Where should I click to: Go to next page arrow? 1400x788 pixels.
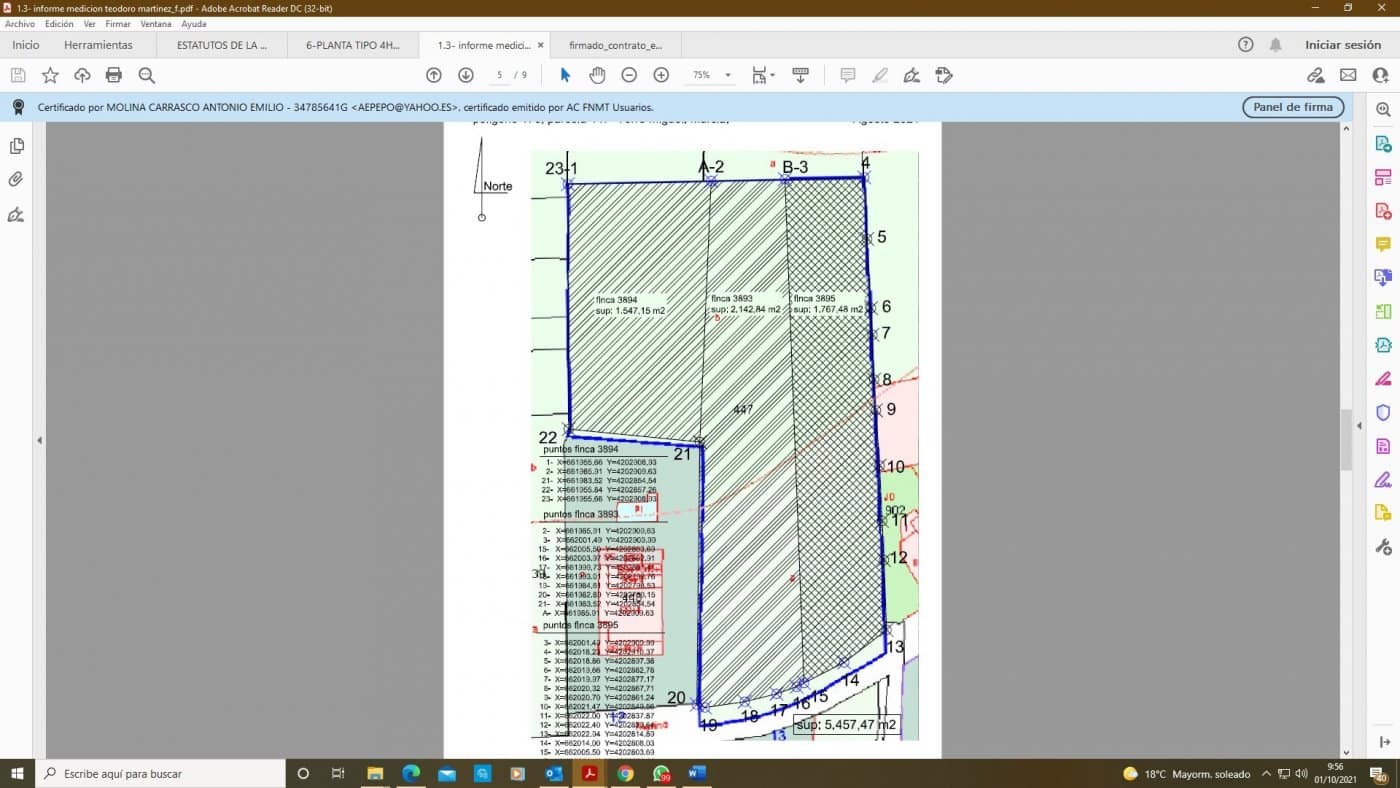pos(466,75)
